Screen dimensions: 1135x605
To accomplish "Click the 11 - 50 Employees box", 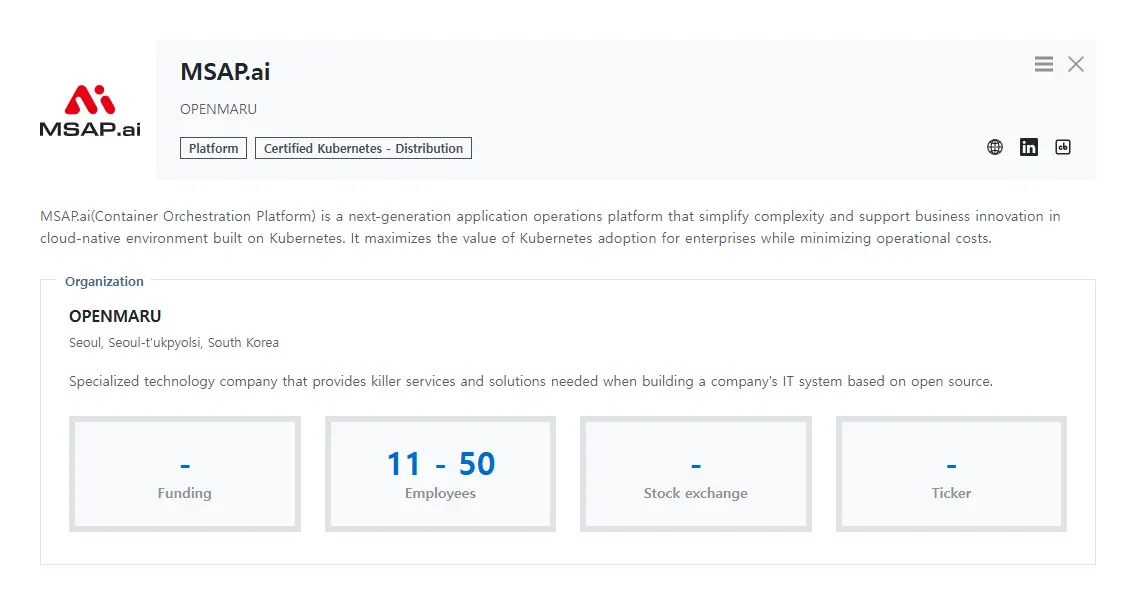I will point(440,474).
